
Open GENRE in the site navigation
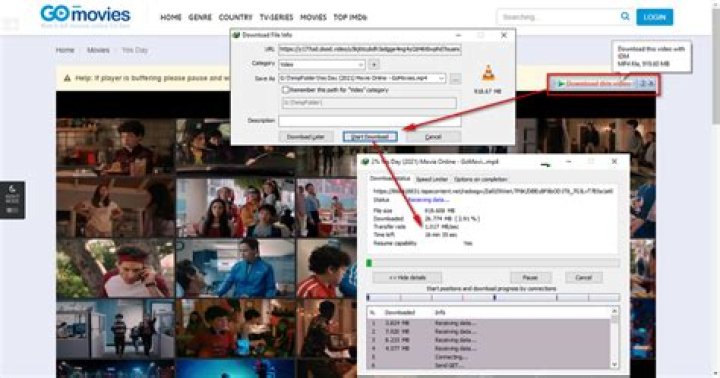(x=200, y=17)
